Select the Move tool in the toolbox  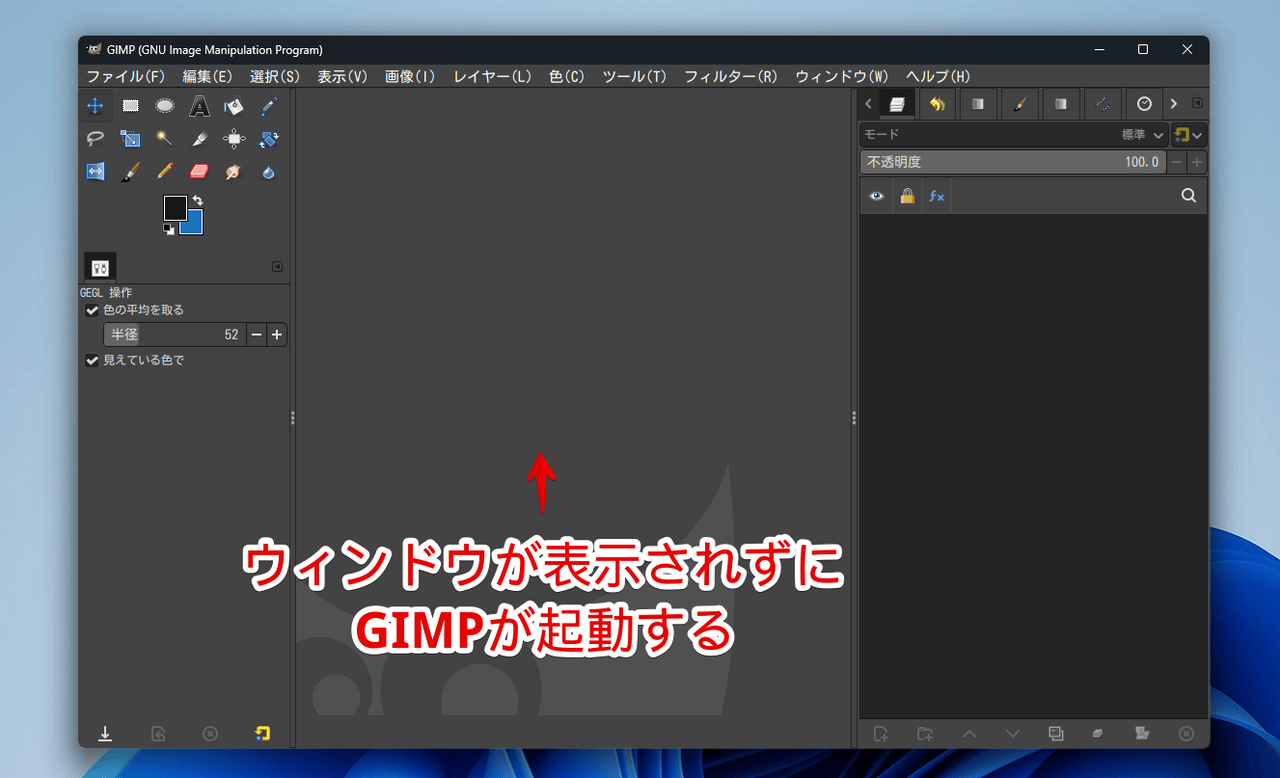pyautogui.click(x=95, y=105)
